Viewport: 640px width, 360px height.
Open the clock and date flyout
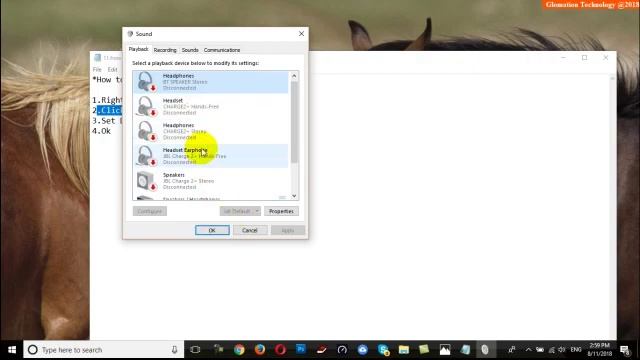coord(600,350)
